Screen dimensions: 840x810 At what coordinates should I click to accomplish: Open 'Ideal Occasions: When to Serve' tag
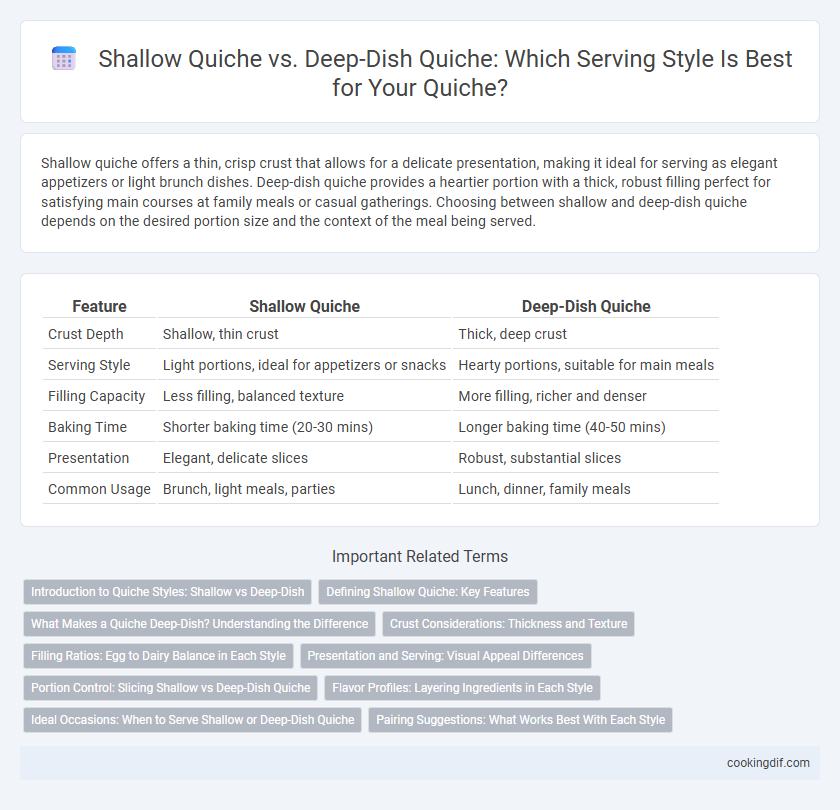(192, 719)
